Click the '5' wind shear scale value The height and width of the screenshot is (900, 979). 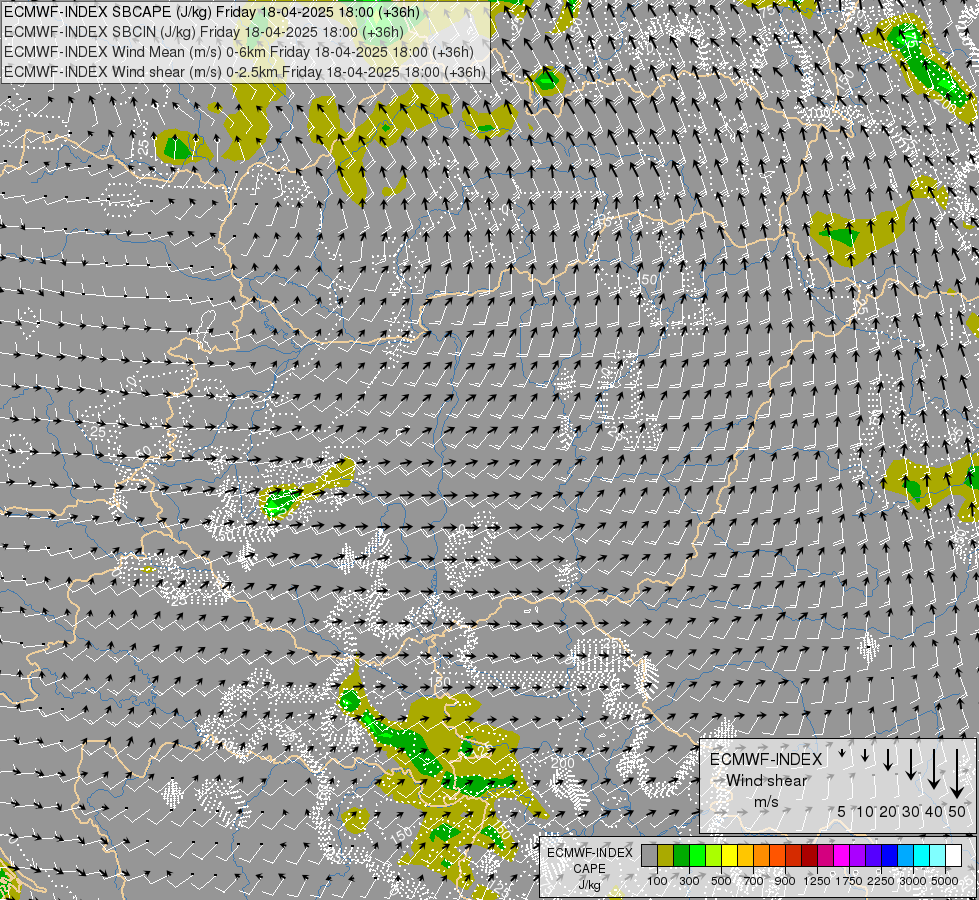[842, 811]
